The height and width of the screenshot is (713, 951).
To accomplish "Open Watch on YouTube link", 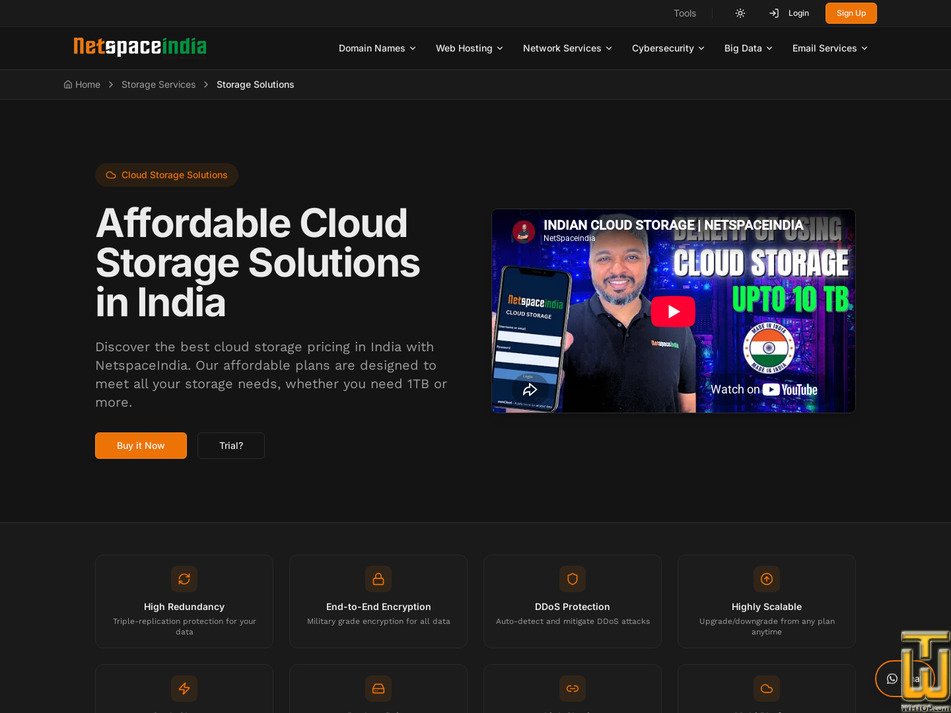I will point(764,389).
